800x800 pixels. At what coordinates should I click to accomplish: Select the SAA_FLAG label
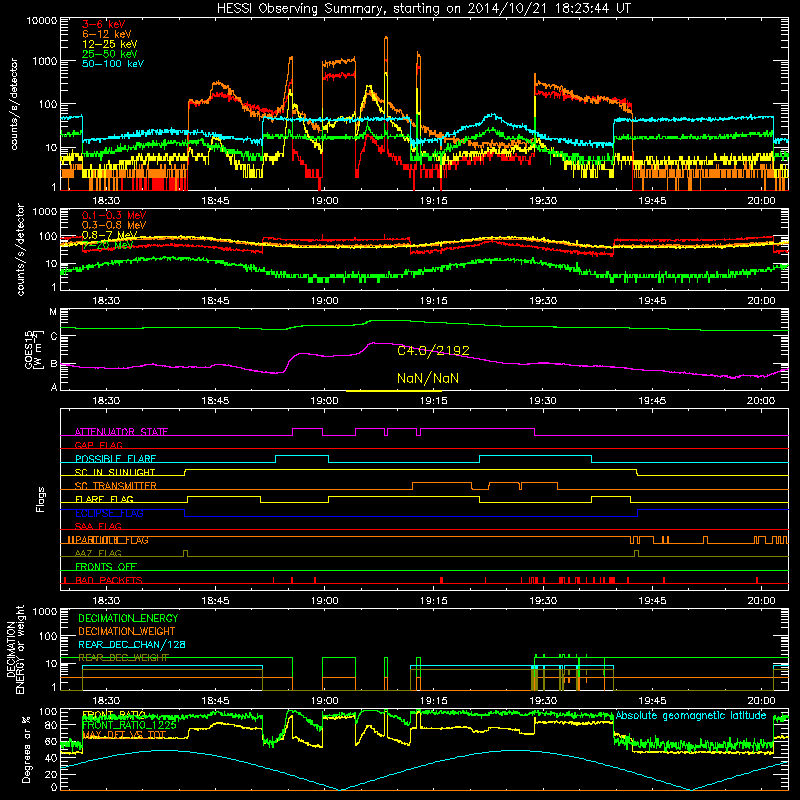(98, 526)
